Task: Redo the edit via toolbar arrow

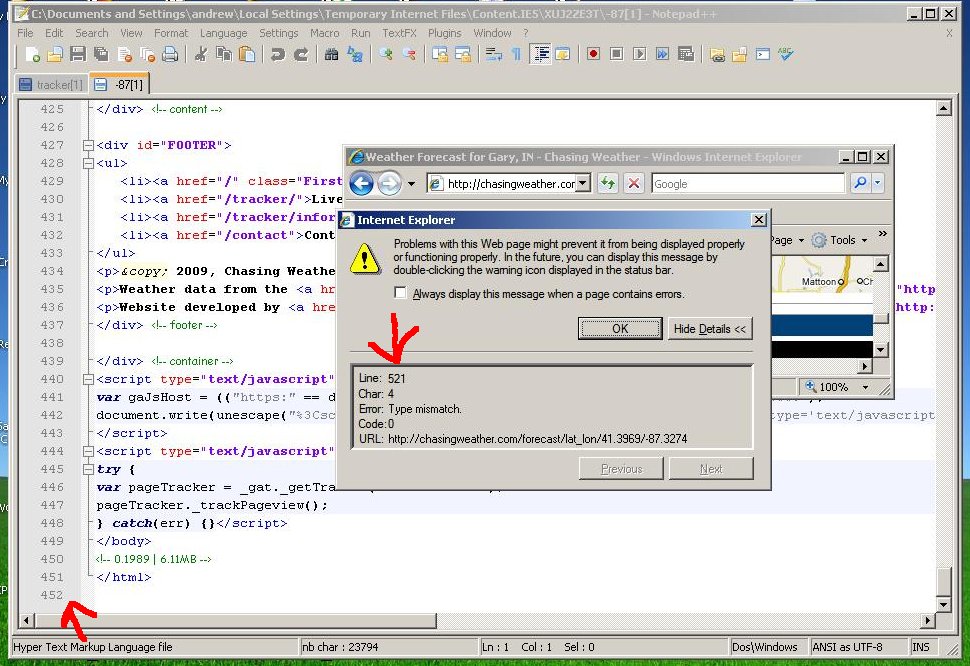Action: coord(301,54)
